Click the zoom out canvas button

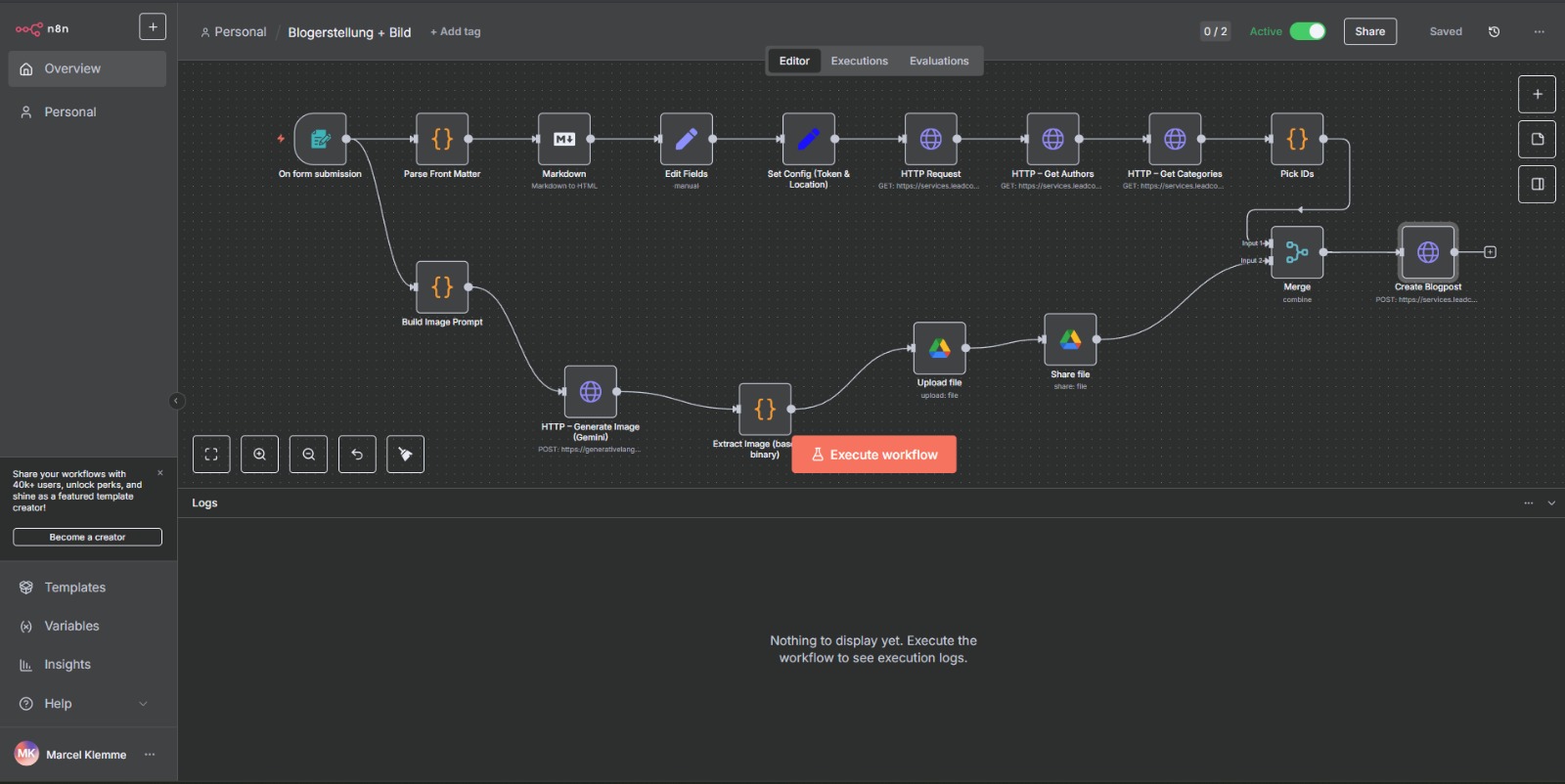point(308,455)
